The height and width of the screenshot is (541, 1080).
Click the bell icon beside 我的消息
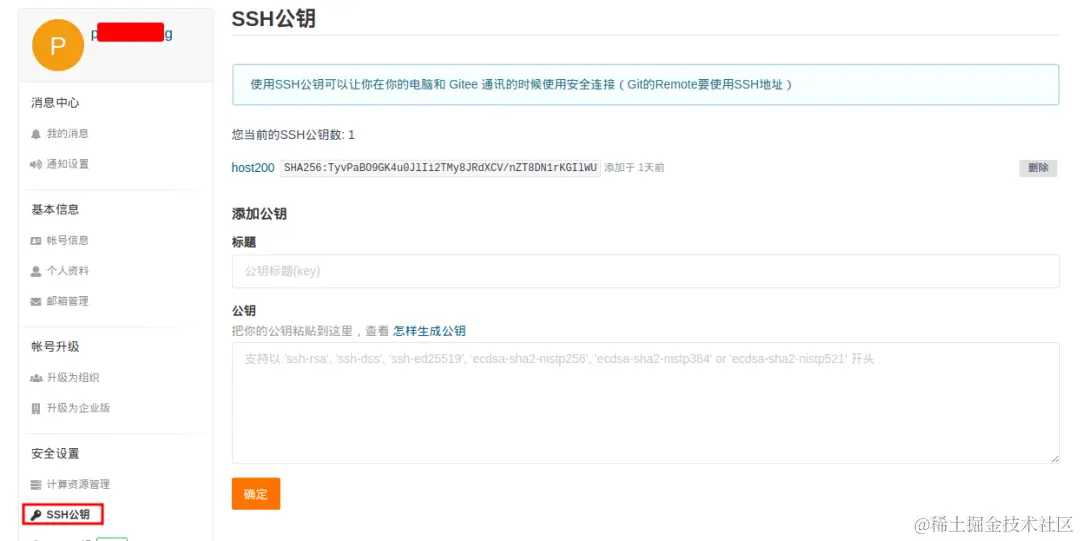tap(36, 134)
